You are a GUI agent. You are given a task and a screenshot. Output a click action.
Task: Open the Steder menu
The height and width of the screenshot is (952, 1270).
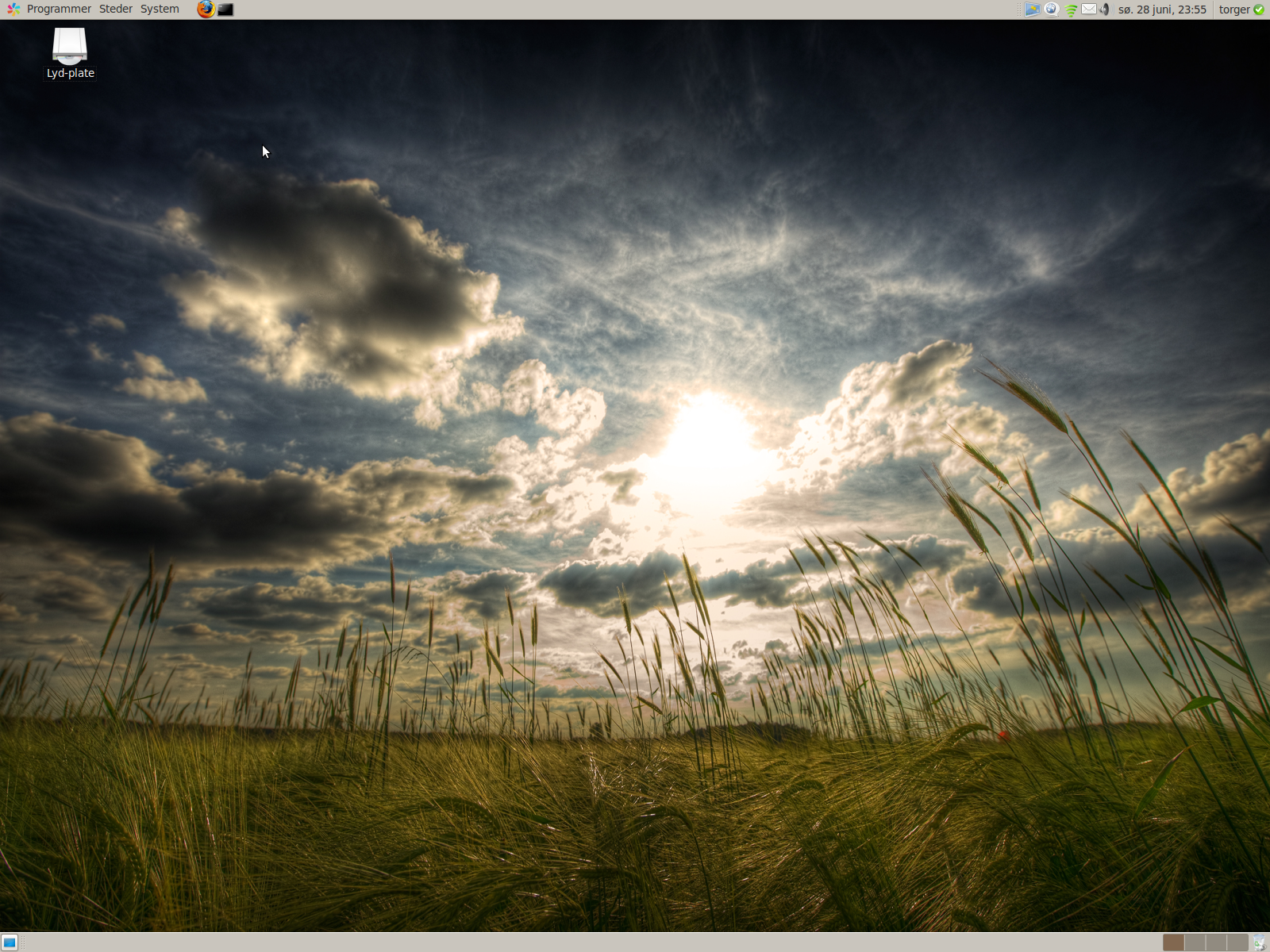[x=116, y=10]
